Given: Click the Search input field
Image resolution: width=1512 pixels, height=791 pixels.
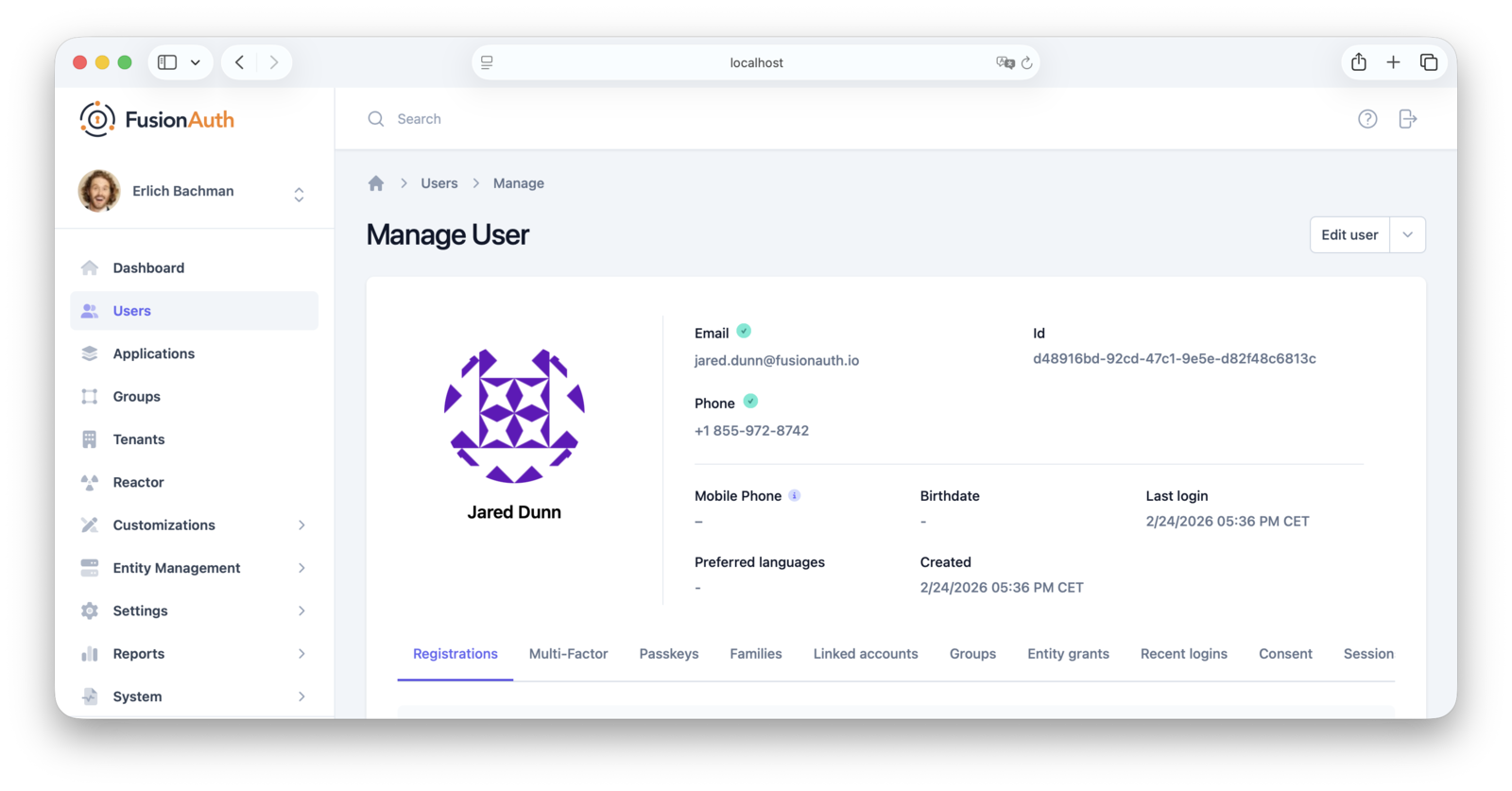Looking at the screenshot, I should [x=661, y=119].
